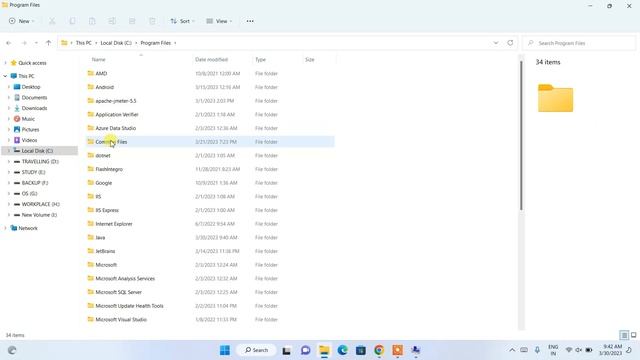Sort by the Size column header

[x=310, y=60]
